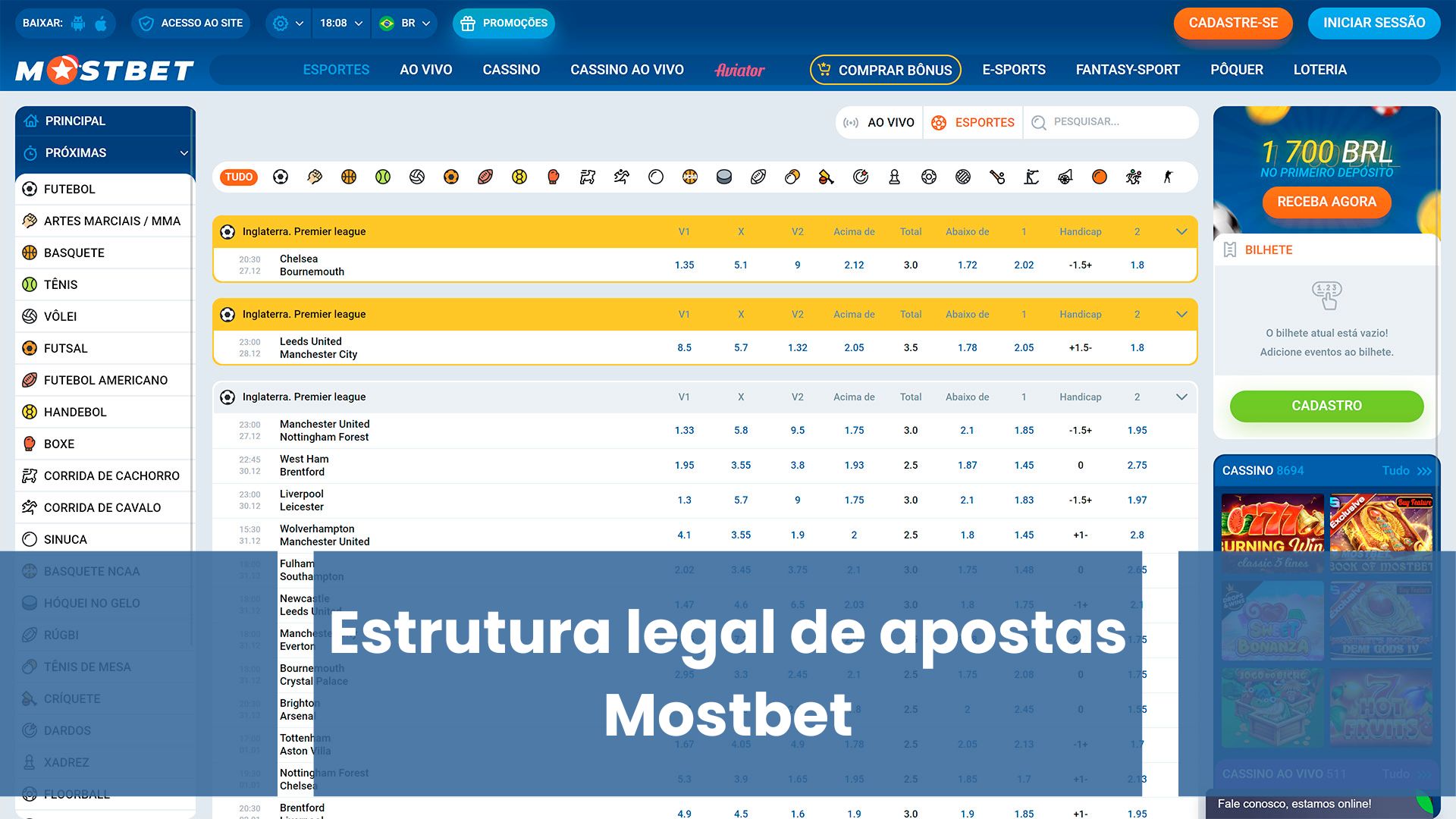Select the table tennis icon filter
1456x819 pixels.
(x=792, y=177)
